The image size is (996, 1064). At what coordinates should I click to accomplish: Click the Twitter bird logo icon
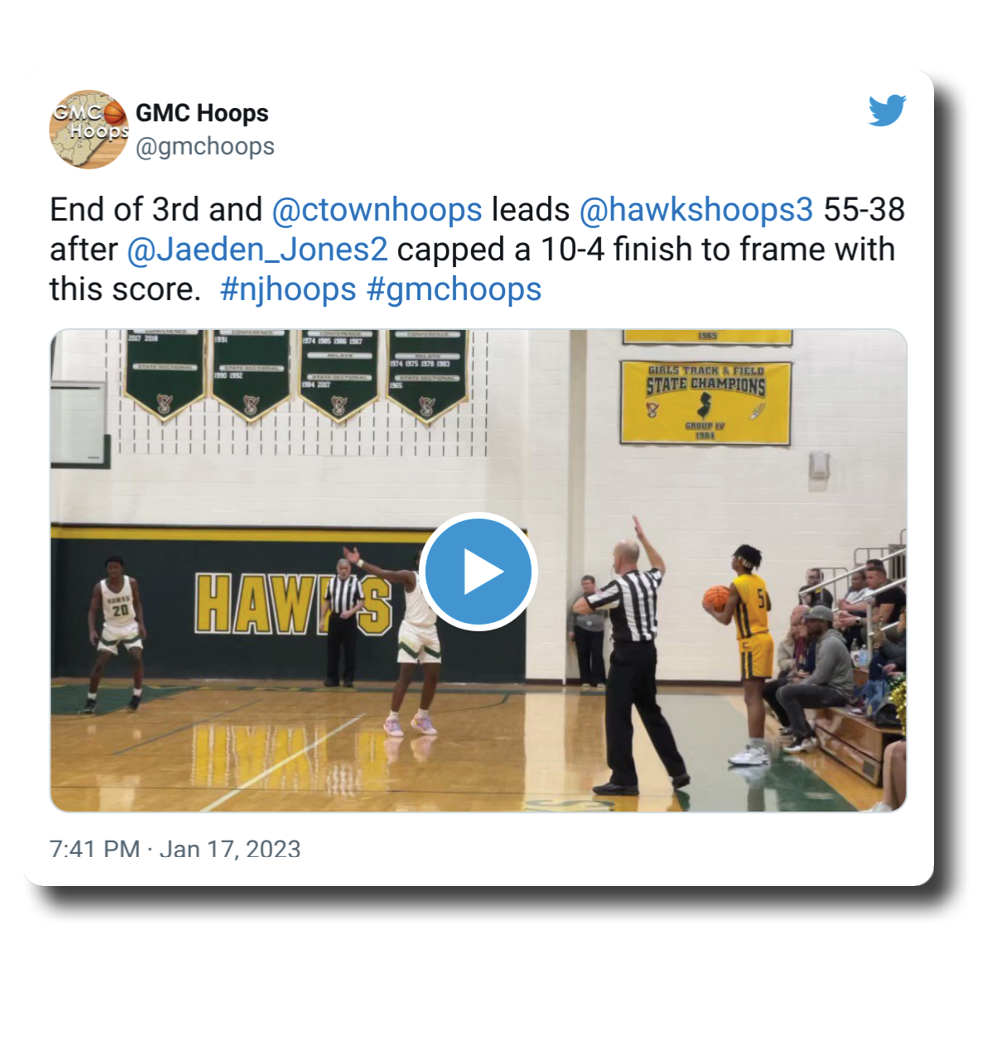887,110
